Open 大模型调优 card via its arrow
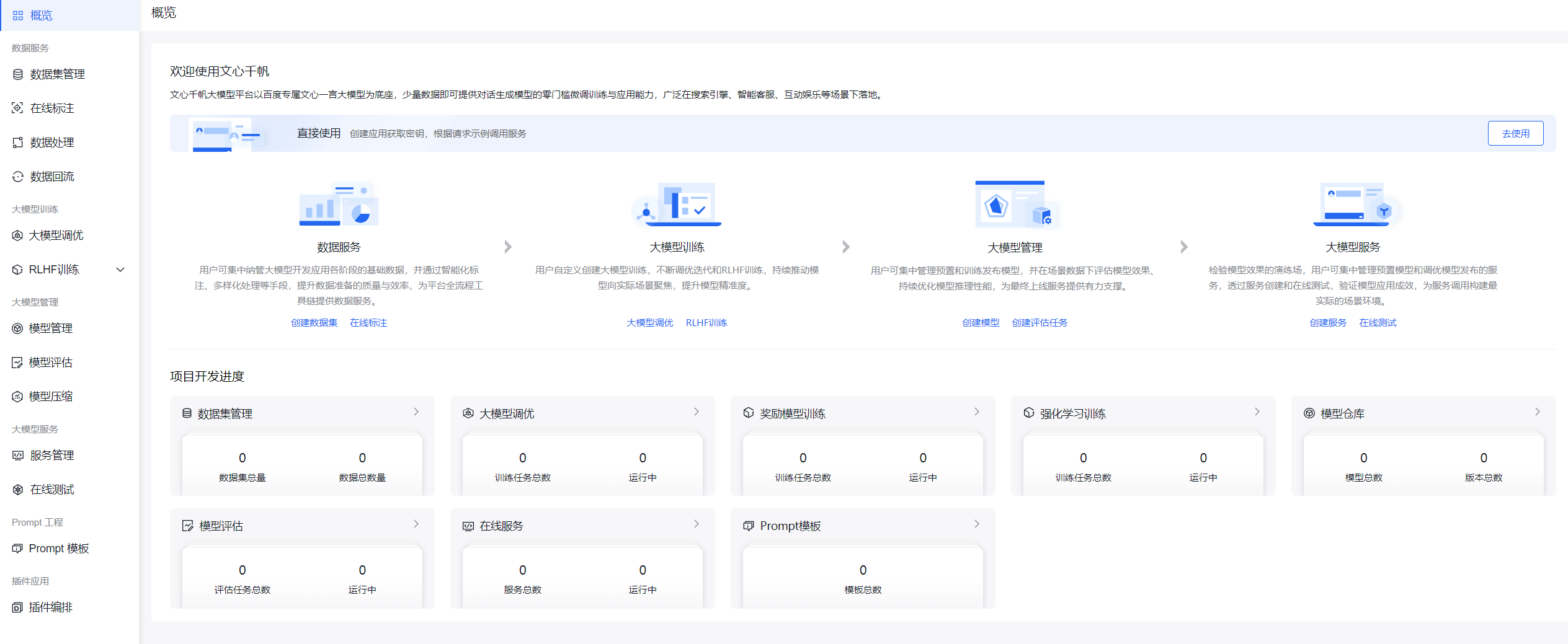1568x644 pixels. 697,412
